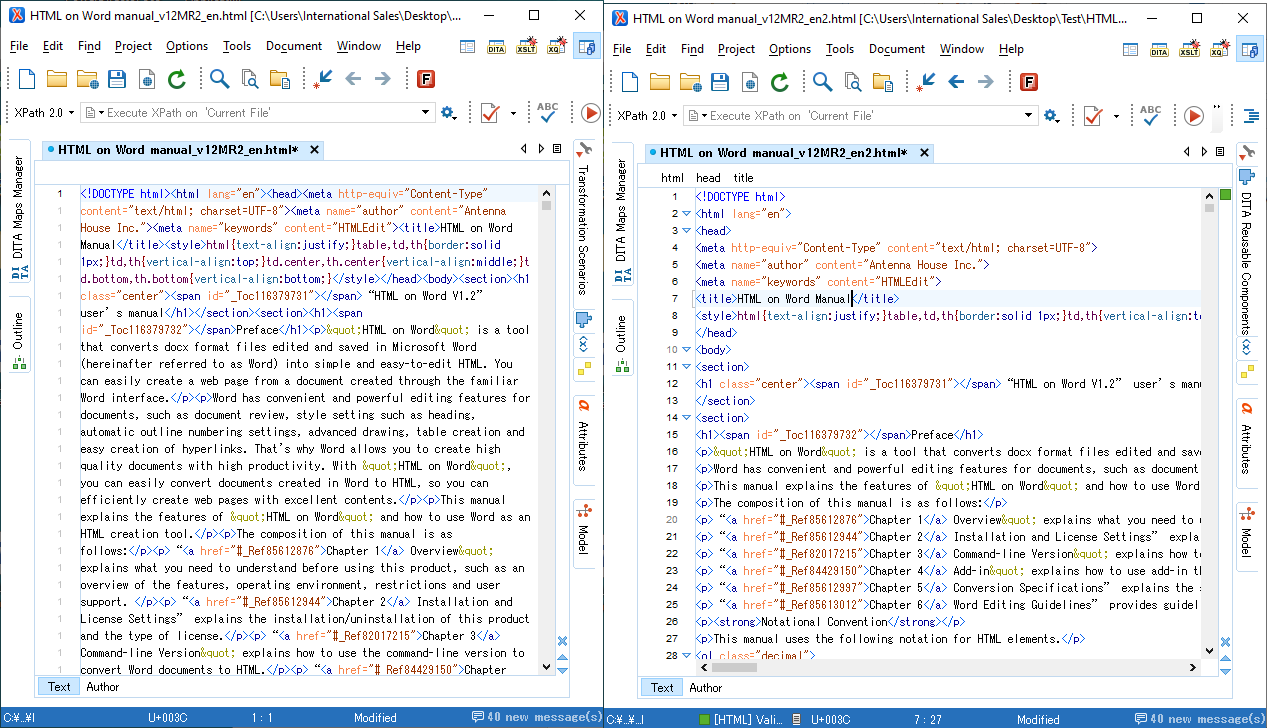Click ABC spell check icon in left window
This screenshot has width=1268, height=728.
(x=547, y=113)
